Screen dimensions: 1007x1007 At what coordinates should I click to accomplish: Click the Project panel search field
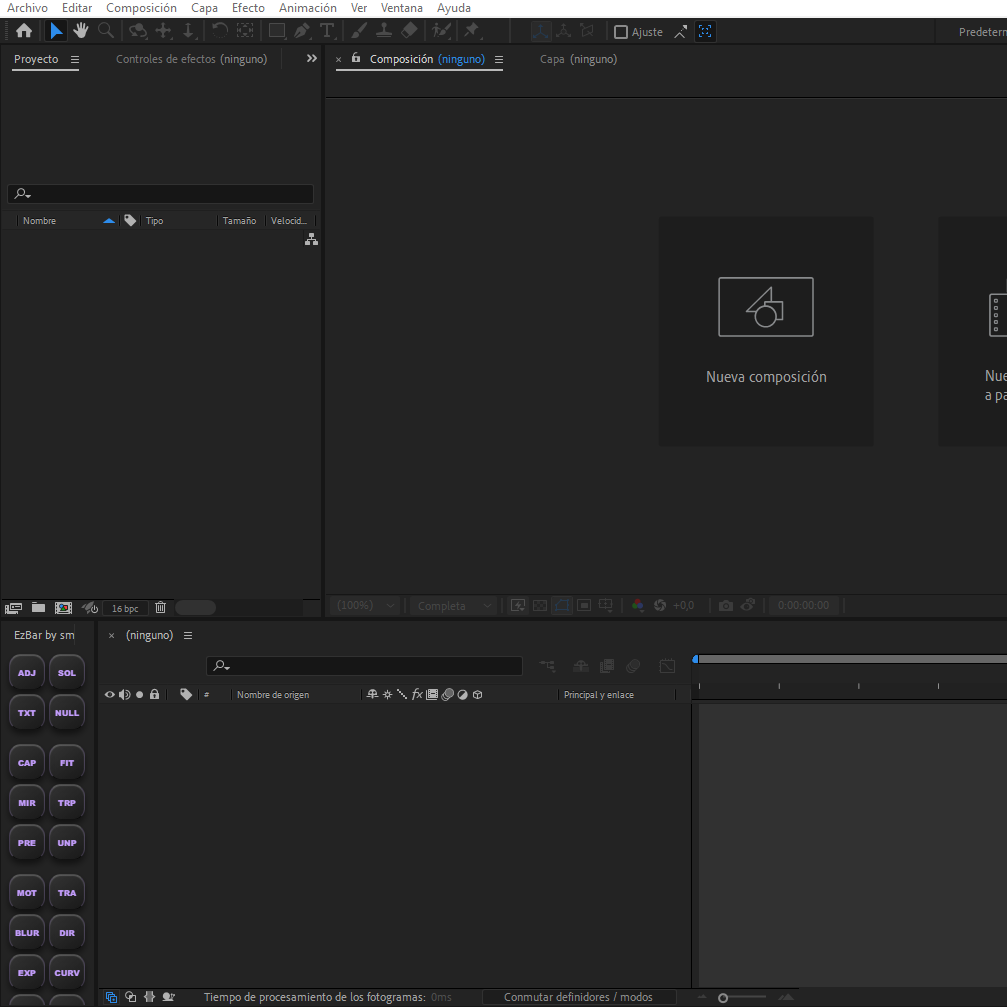coord(161,193)
